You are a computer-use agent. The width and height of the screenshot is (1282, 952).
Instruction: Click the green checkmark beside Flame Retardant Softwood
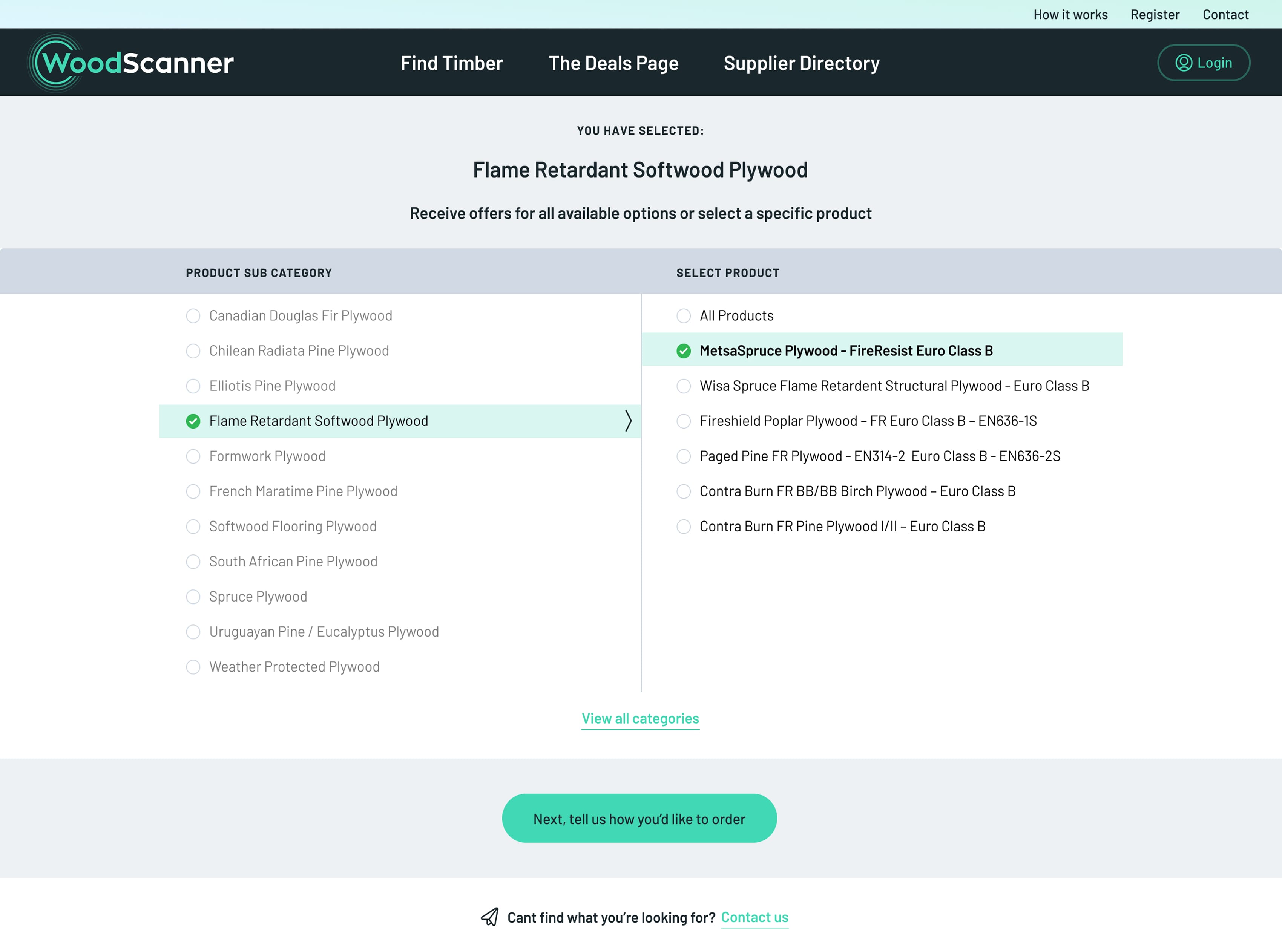[x=193, y=421]
